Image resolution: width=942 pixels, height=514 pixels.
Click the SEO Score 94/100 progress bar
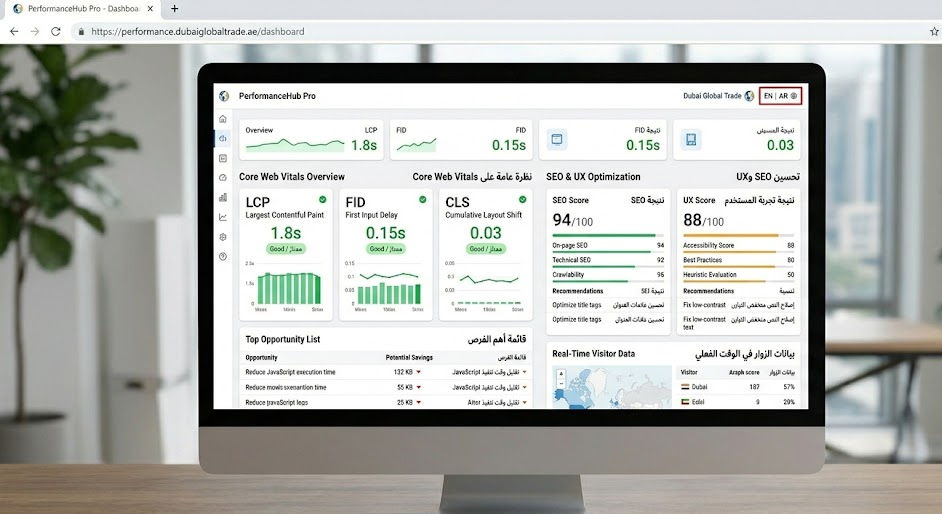point(608,235)
